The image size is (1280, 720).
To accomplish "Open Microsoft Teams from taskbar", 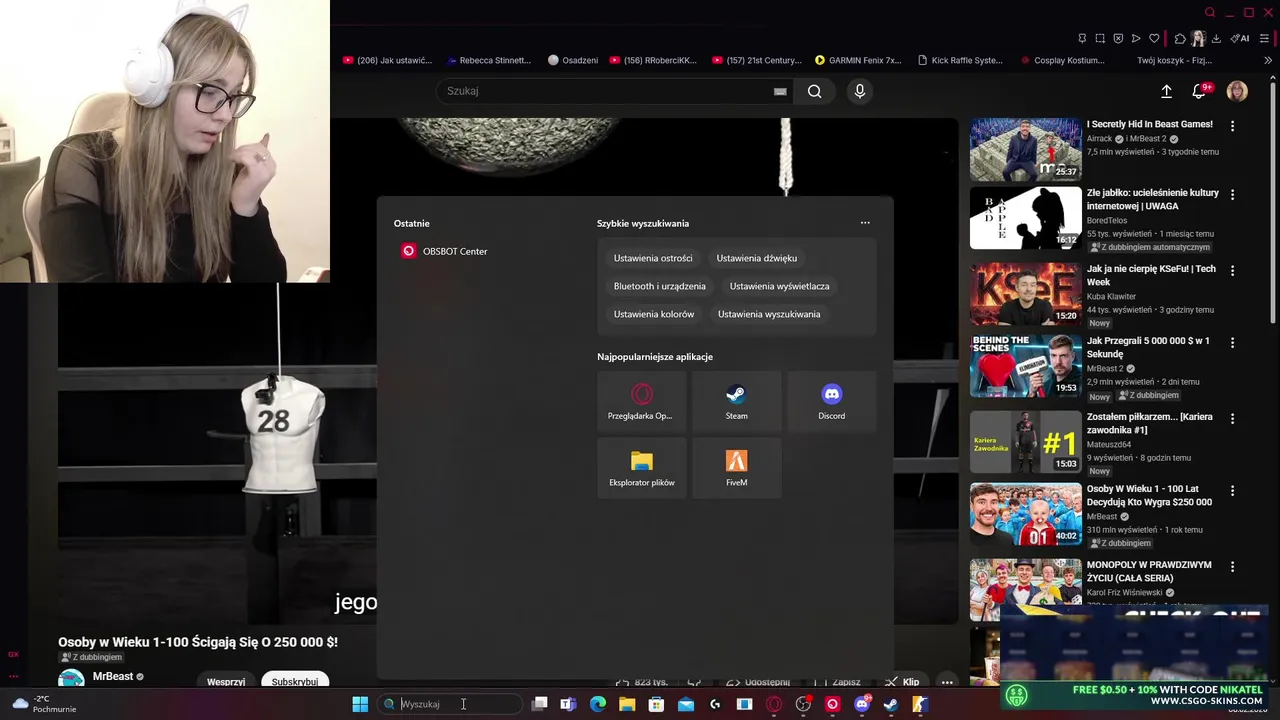I will (568, 704).
